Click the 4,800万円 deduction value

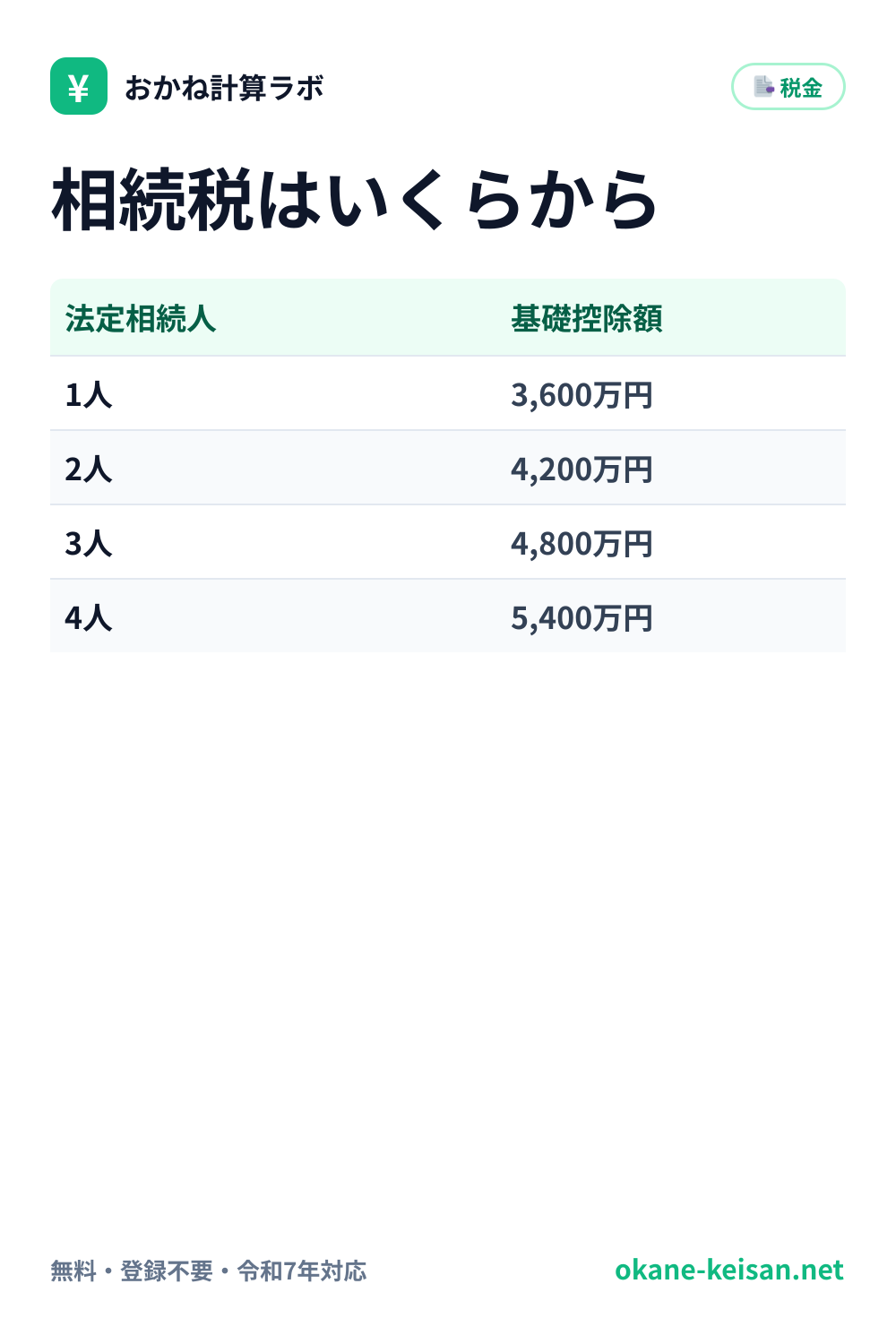[582, 543]
